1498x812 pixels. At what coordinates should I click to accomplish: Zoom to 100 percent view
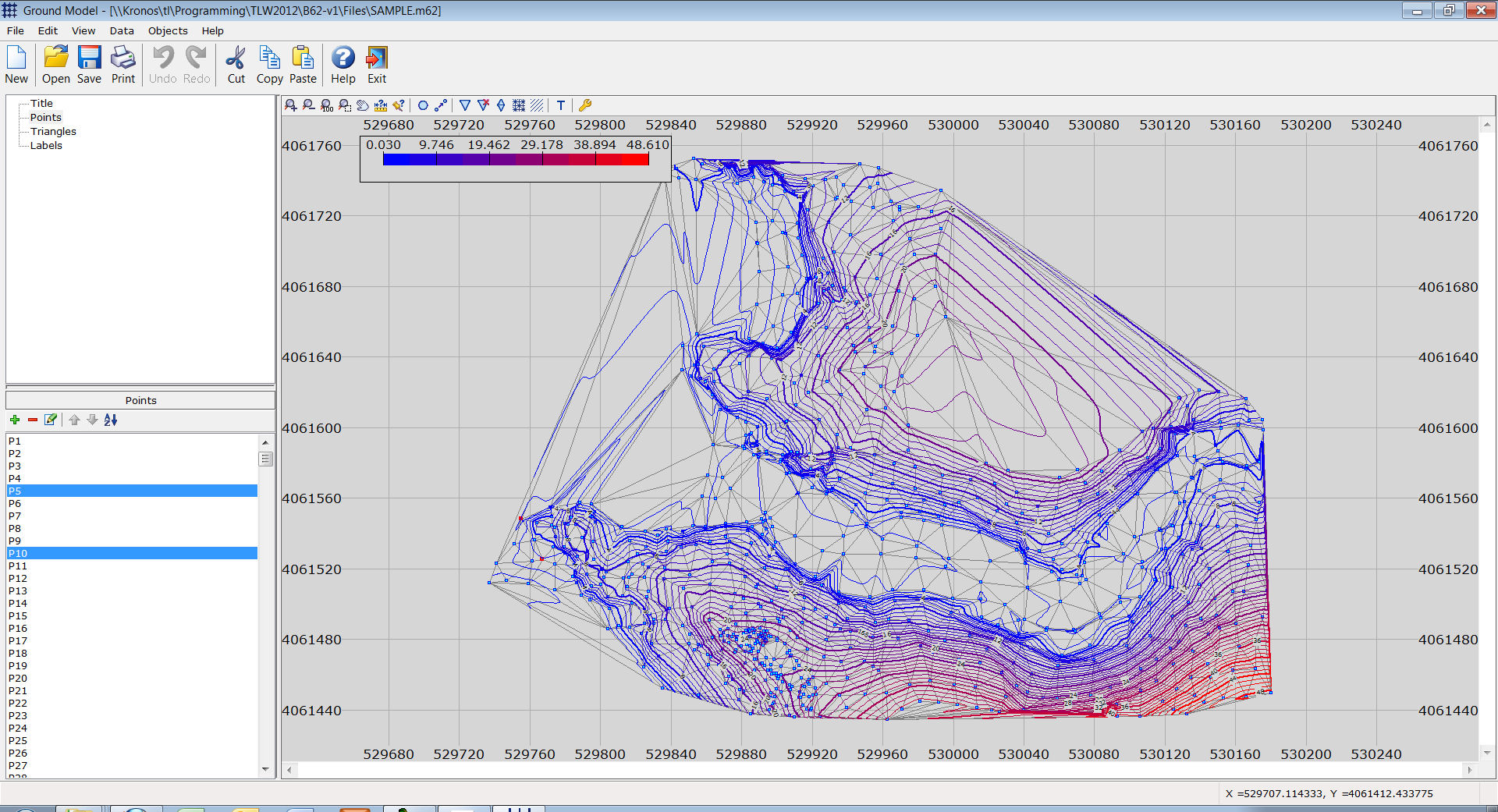tap(327, 105)
